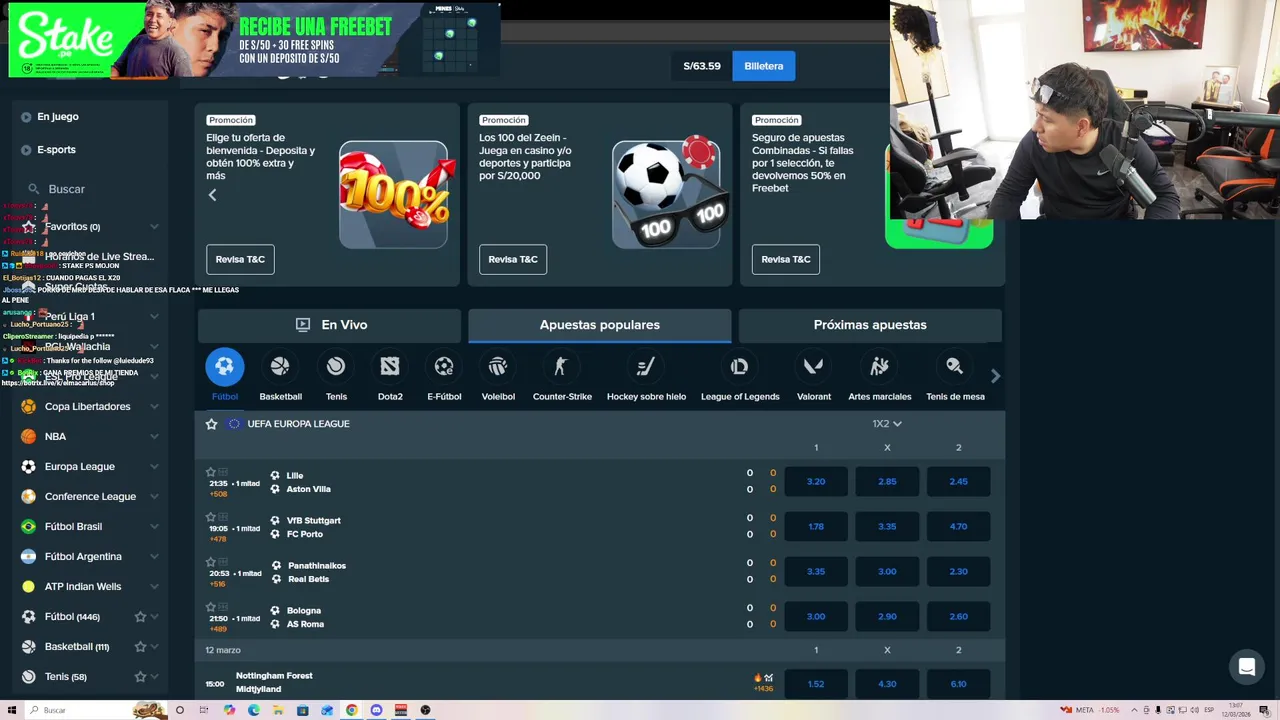Bet on Nottingham Forest win at 1.52
1280x720 pixels.
[816, 684]
